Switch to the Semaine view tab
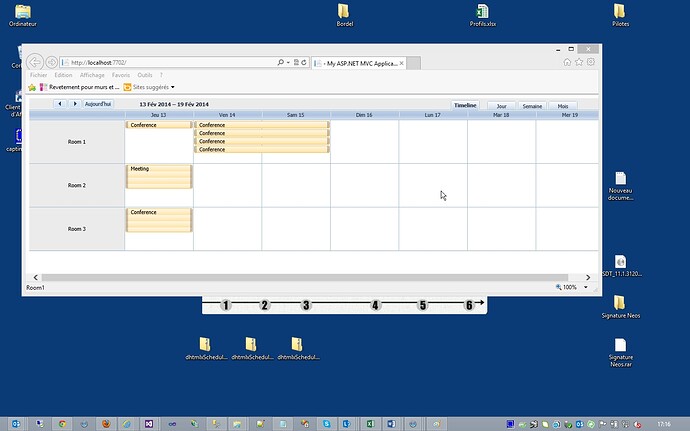Image resolution: width=690 pixels, height=431 pixels. pyautogui.click(x=532, y=106)
